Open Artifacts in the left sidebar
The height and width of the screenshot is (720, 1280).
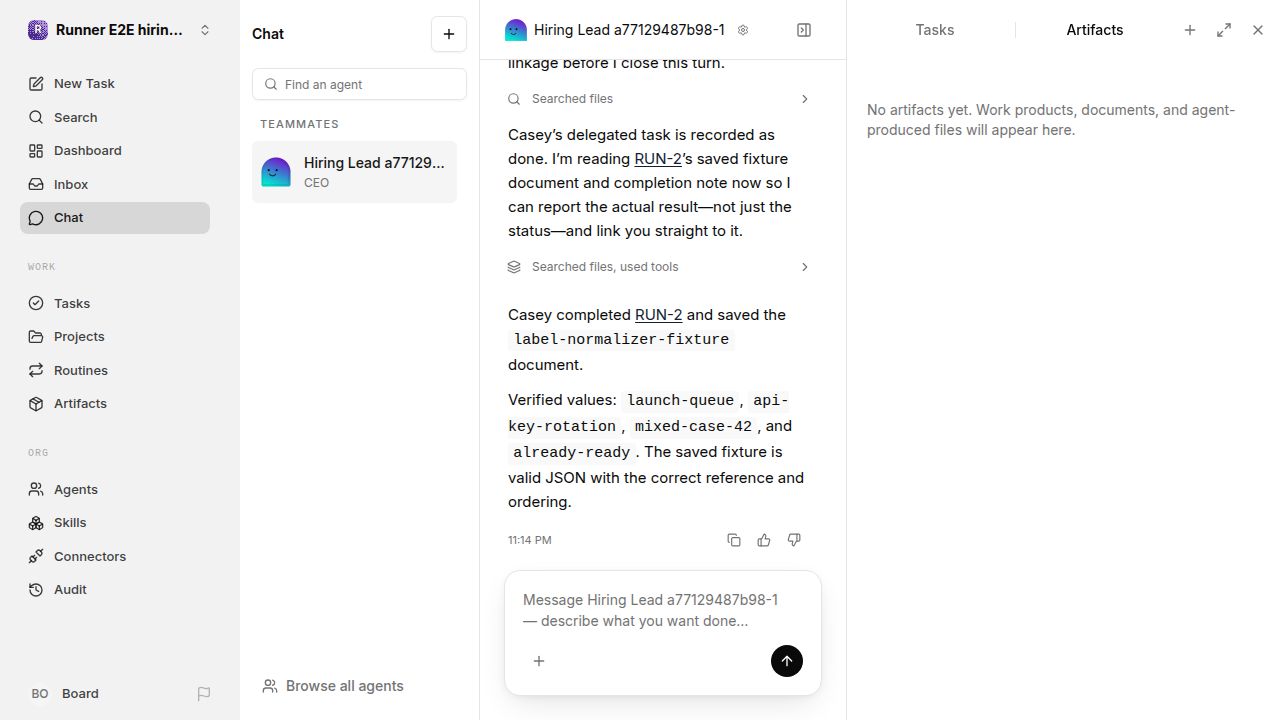click(115, 404)
